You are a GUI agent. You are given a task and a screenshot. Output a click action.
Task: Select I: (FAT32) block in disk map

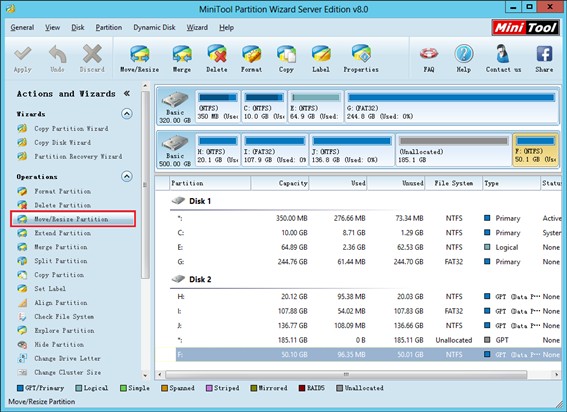(275, 150)
